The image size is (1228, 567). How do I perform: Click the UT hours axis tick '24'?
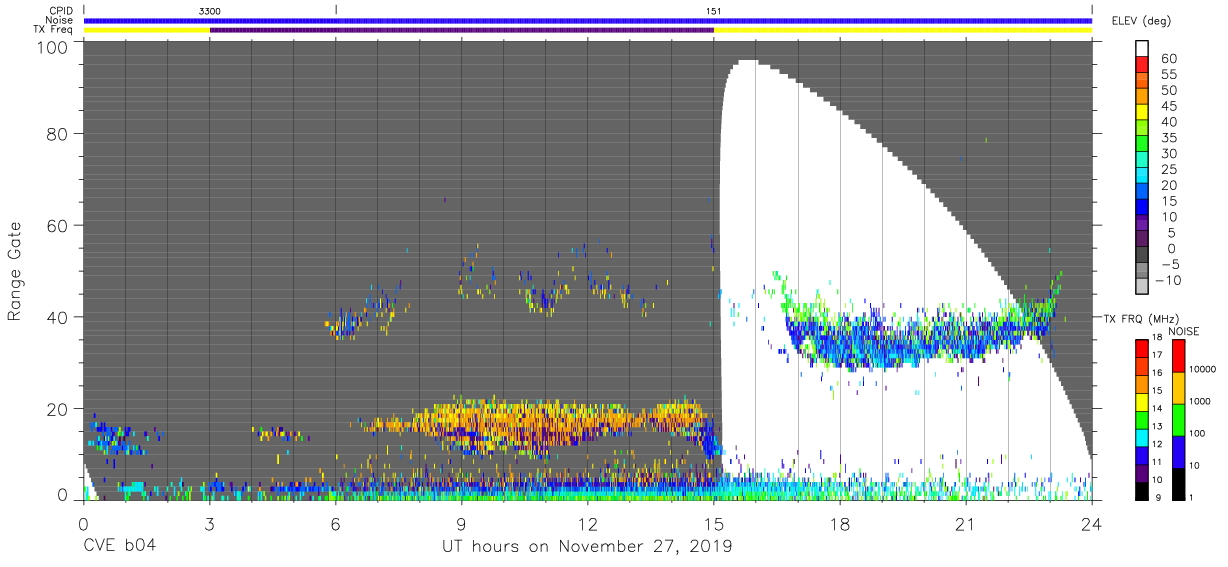1091,523
